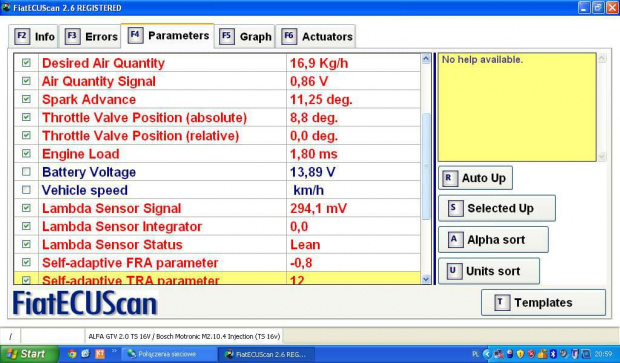Click help panel scroll up arrow
The image size is (620, 363).
click(602, 59)
